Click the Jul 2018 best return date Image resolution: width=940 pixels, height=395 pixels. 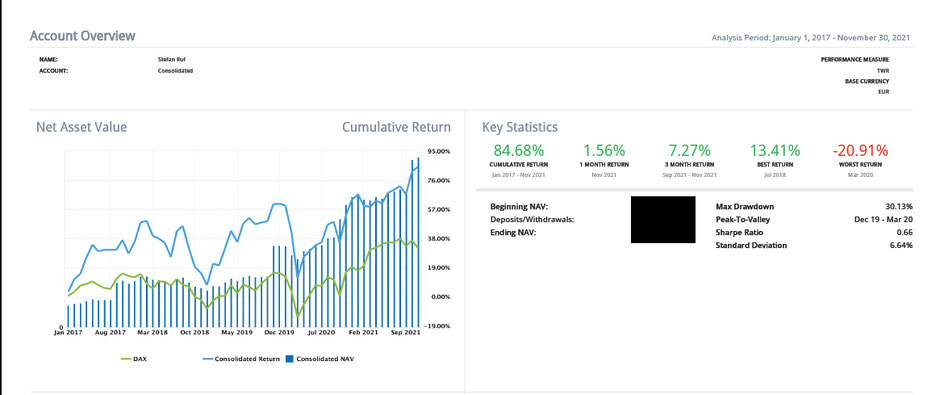[775, 174]
